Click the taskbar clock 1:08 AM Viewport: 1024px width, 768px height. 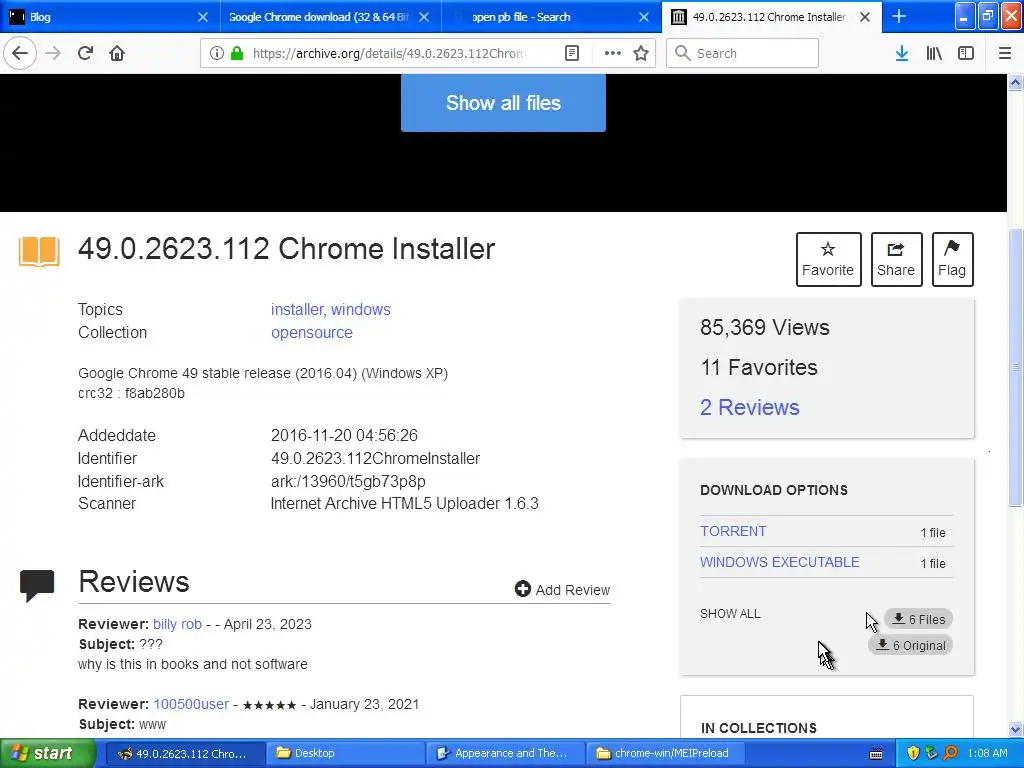(987, 753)
